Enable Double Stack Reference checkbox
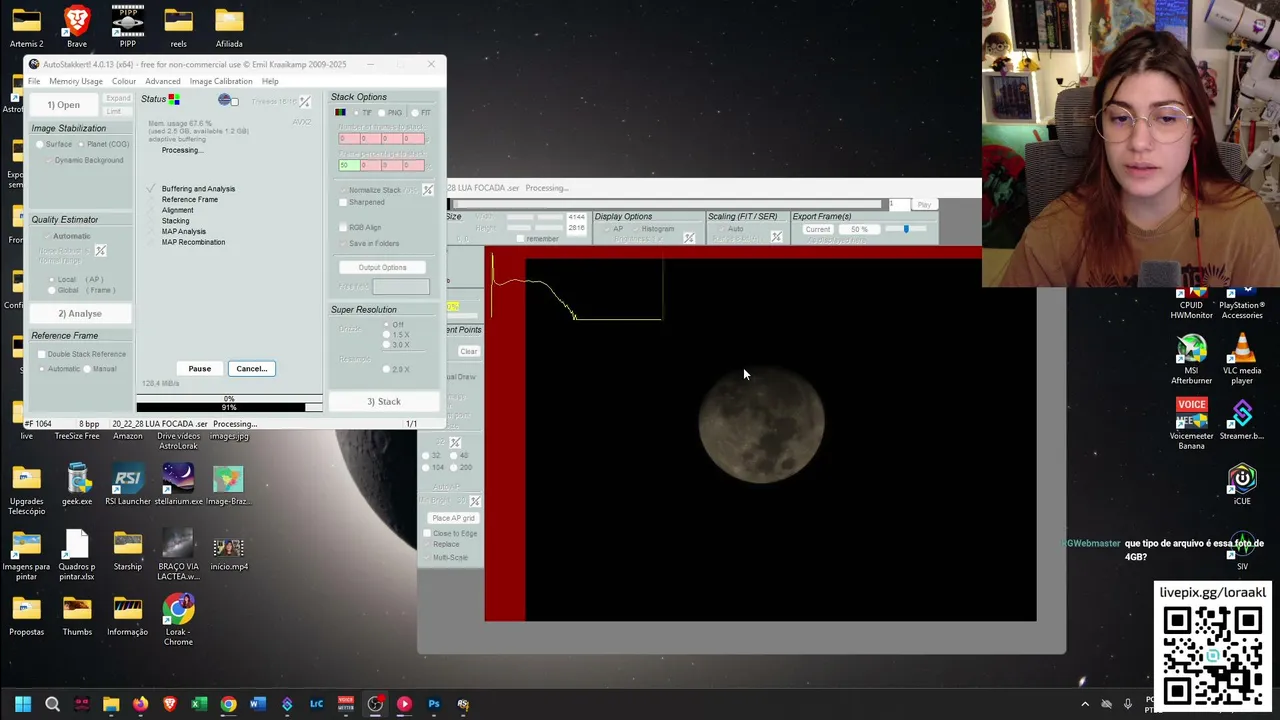 point(82,354)
